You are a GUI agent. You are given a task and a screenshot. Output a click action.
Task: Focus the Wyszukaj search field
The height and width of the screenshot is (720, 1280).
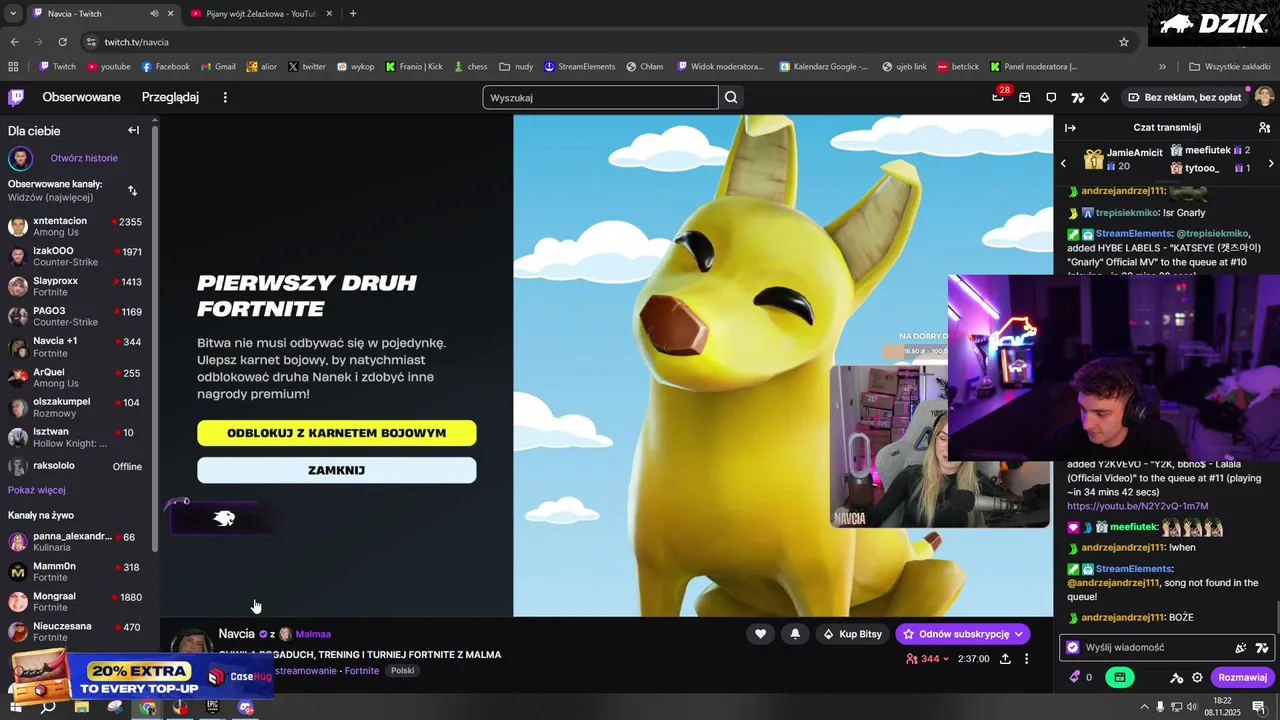pyautogui.click(x=600, y=97)
